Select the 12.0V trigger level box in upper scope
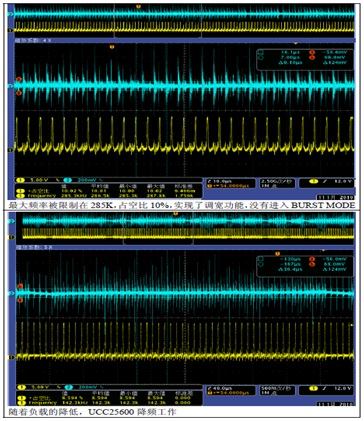Viewport: 364px width, 421px height. point(326,183)
